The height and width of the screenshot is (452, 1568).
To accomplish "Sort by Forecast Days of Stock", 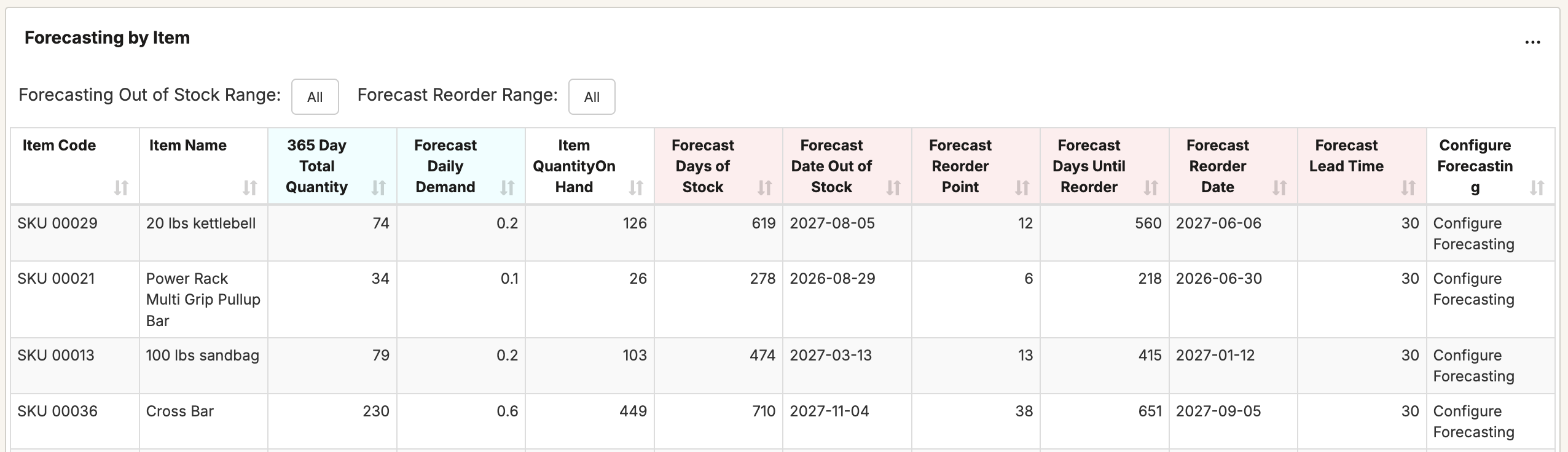I will tap(764, 188).
